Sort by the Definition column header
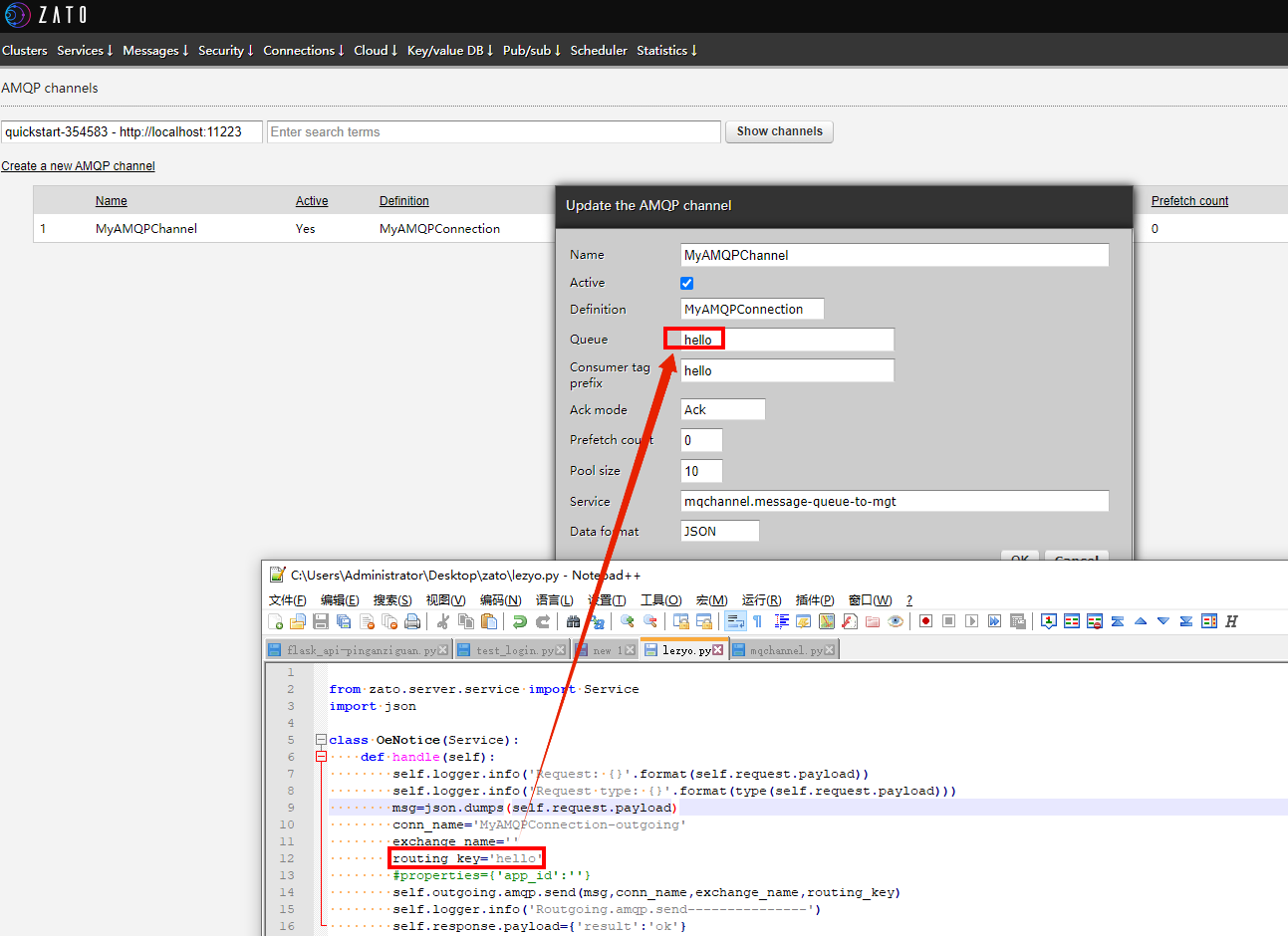Image resolution: width=1288 pixels, height=936 pixels. (x=404, y=201)
